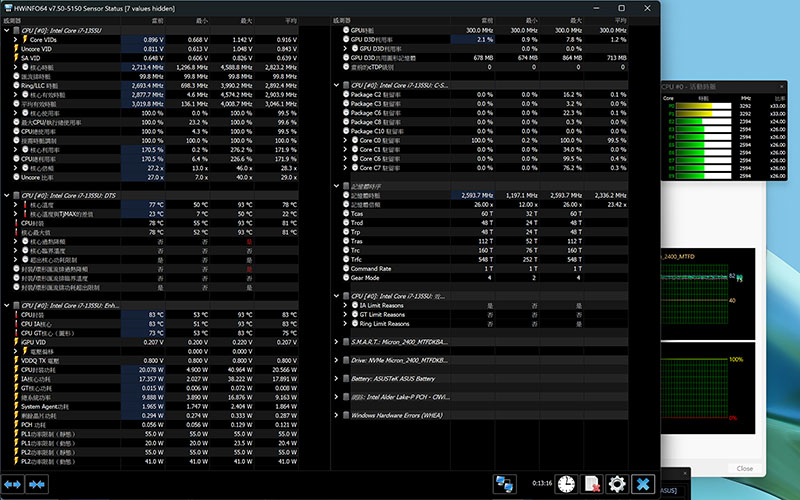Click the save log file icon
This screenshot has width=800, height=500.
(x=591, y=484)
